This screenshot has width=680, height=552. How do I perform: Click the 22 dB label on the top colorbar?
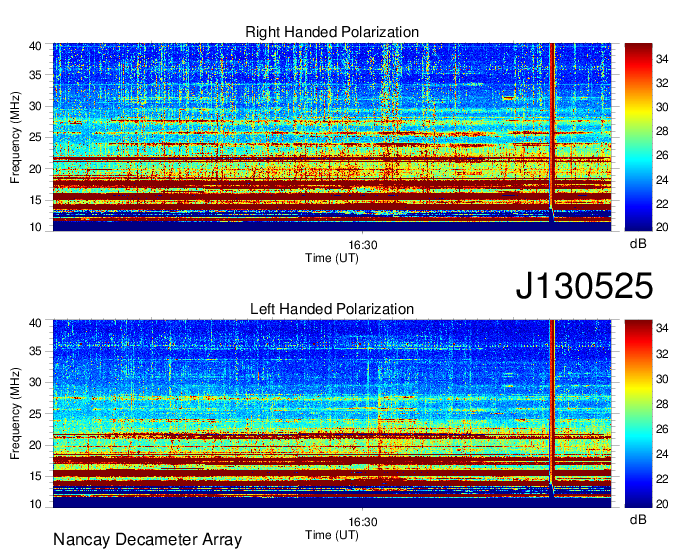pyautogui.click(x=662, y=203)
